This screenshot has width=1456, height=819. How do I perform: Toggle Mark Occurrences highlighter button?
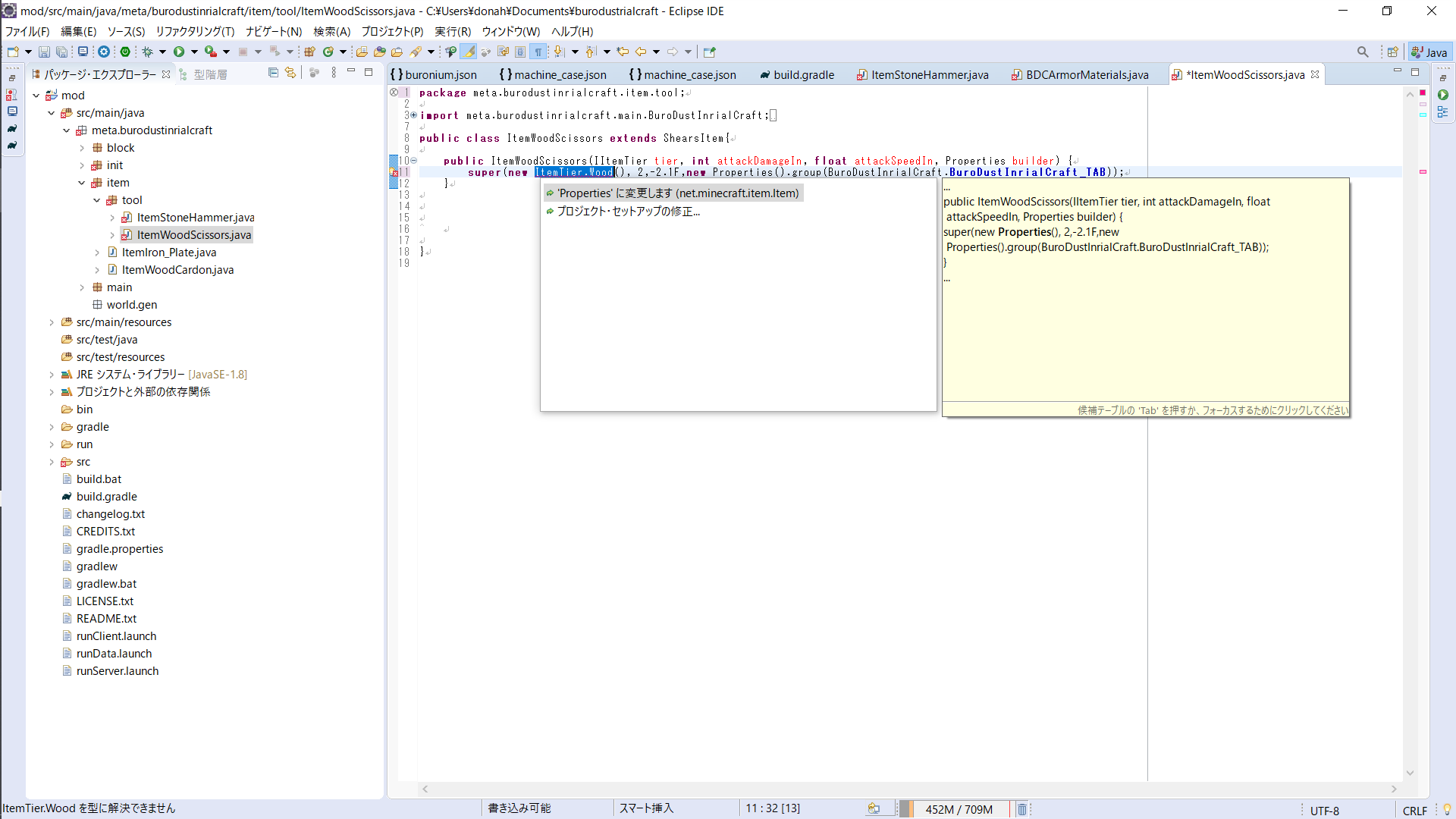click(468, 52)
